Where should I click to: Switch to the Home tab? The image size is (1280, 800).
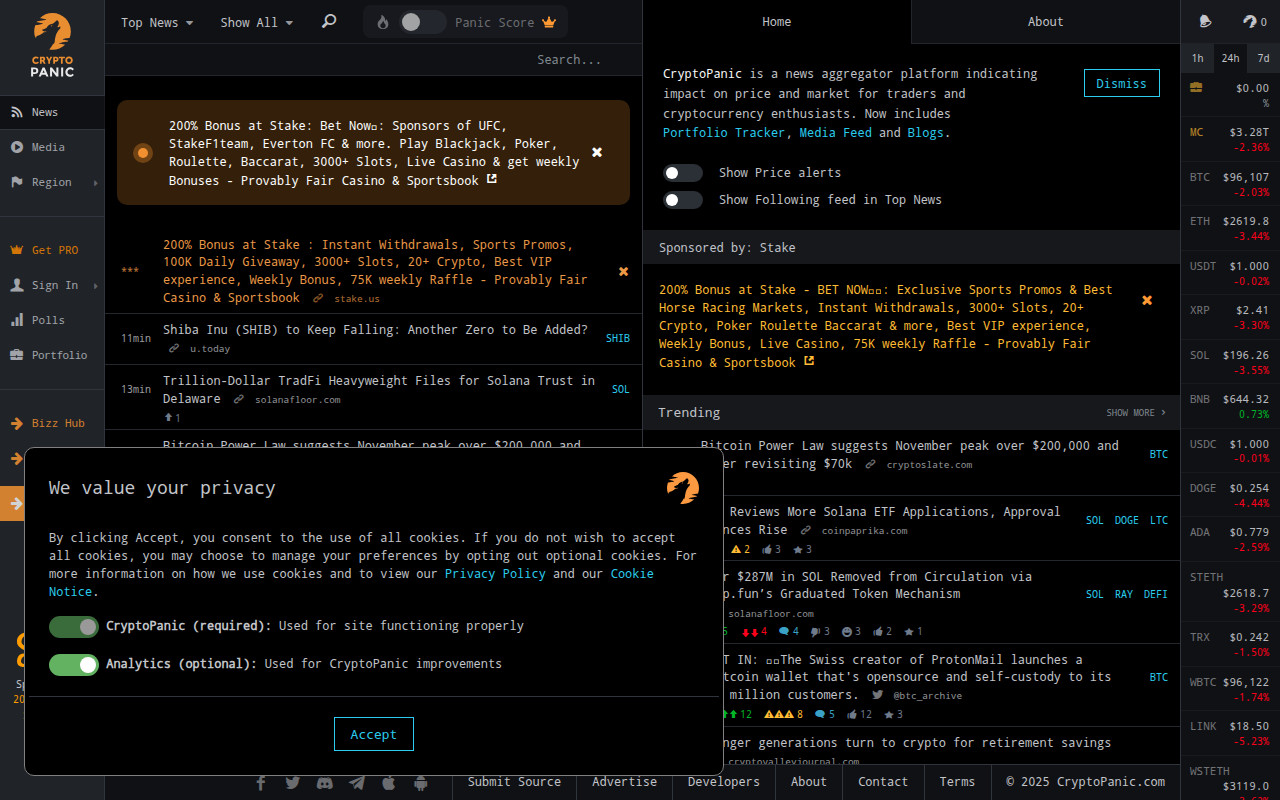point(776,22)
